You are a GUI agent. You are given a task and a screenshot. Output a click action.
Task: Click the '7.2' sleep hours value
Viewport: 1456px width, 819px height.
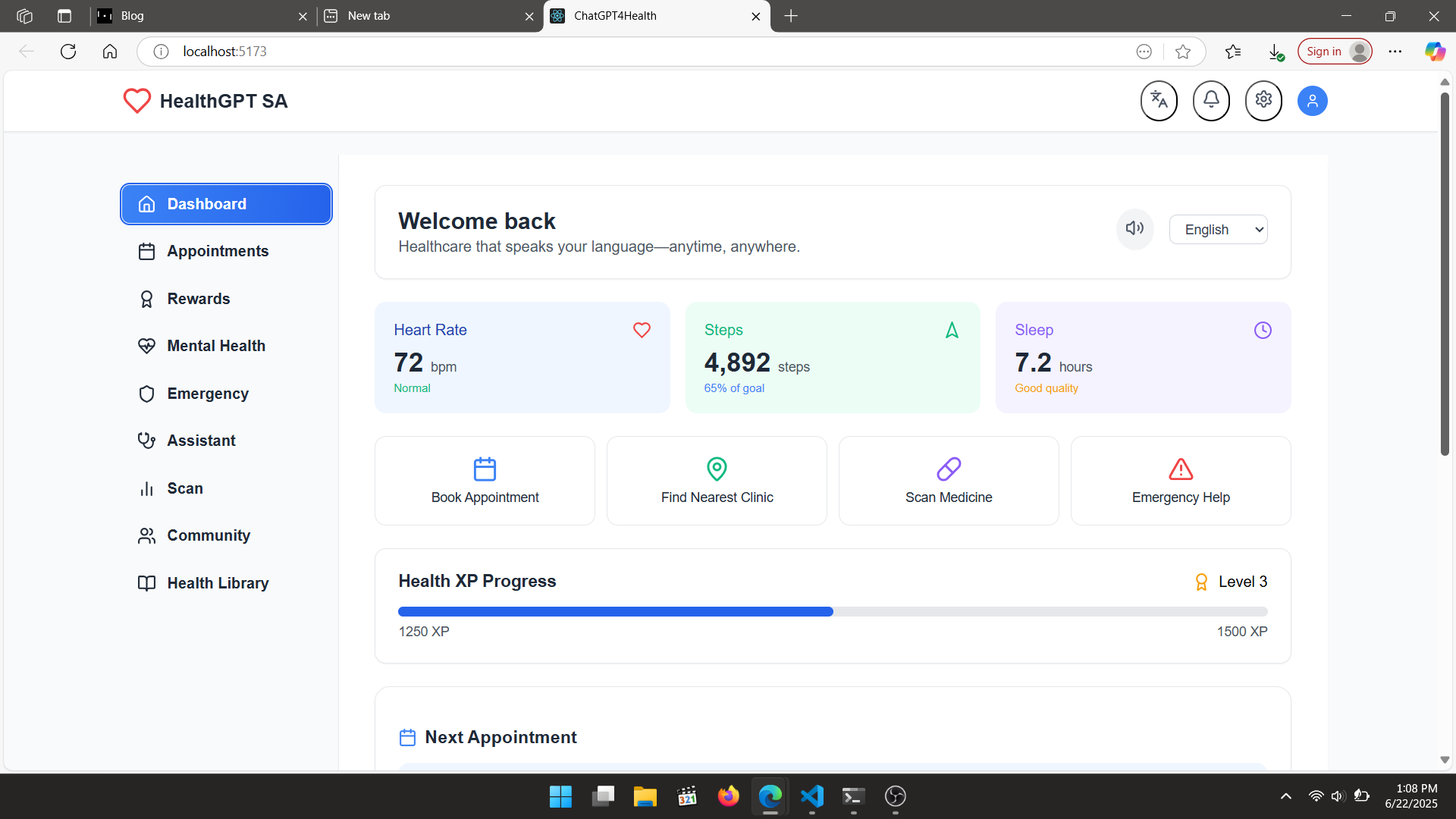[1034, 362]
